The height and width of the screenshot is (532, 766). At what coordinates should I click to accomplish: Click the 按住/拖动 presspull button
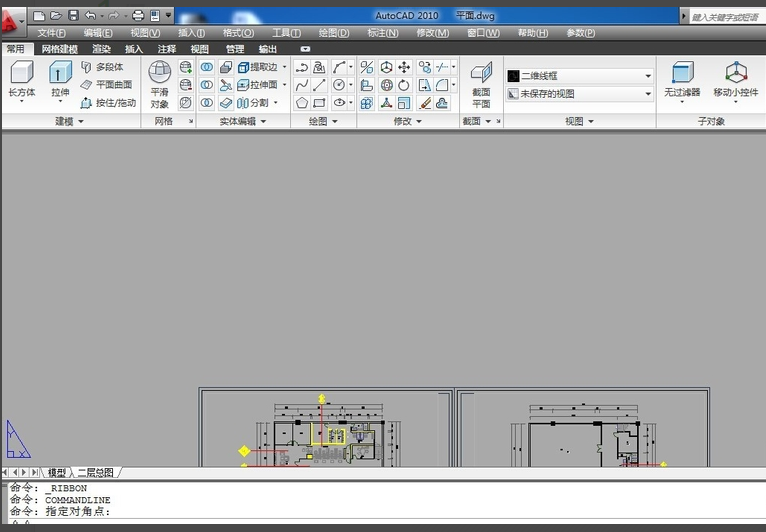click(108, 103)
